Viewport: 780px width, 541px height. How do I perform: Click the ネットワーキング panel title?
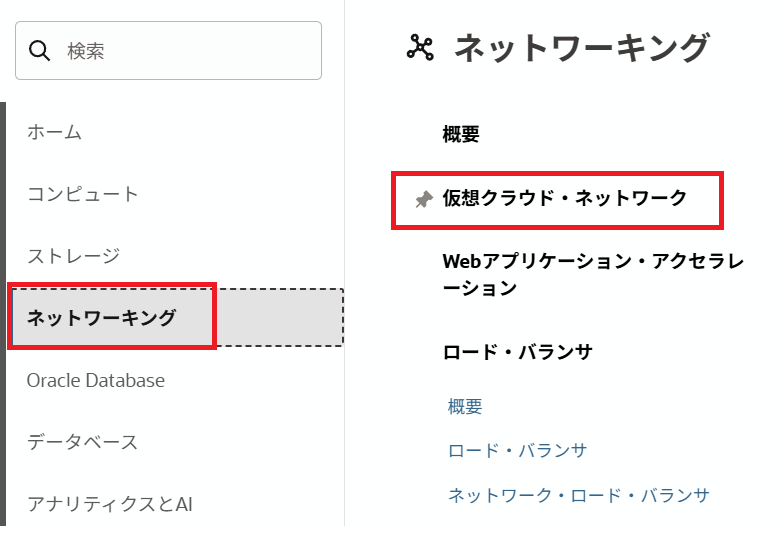(x=582, y=48)
